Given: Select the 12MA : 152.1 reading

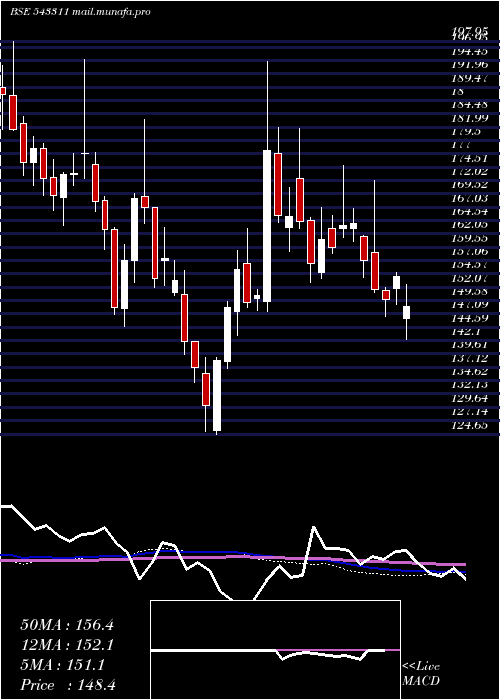Looking at the screenshot, I should coord(67,645).
